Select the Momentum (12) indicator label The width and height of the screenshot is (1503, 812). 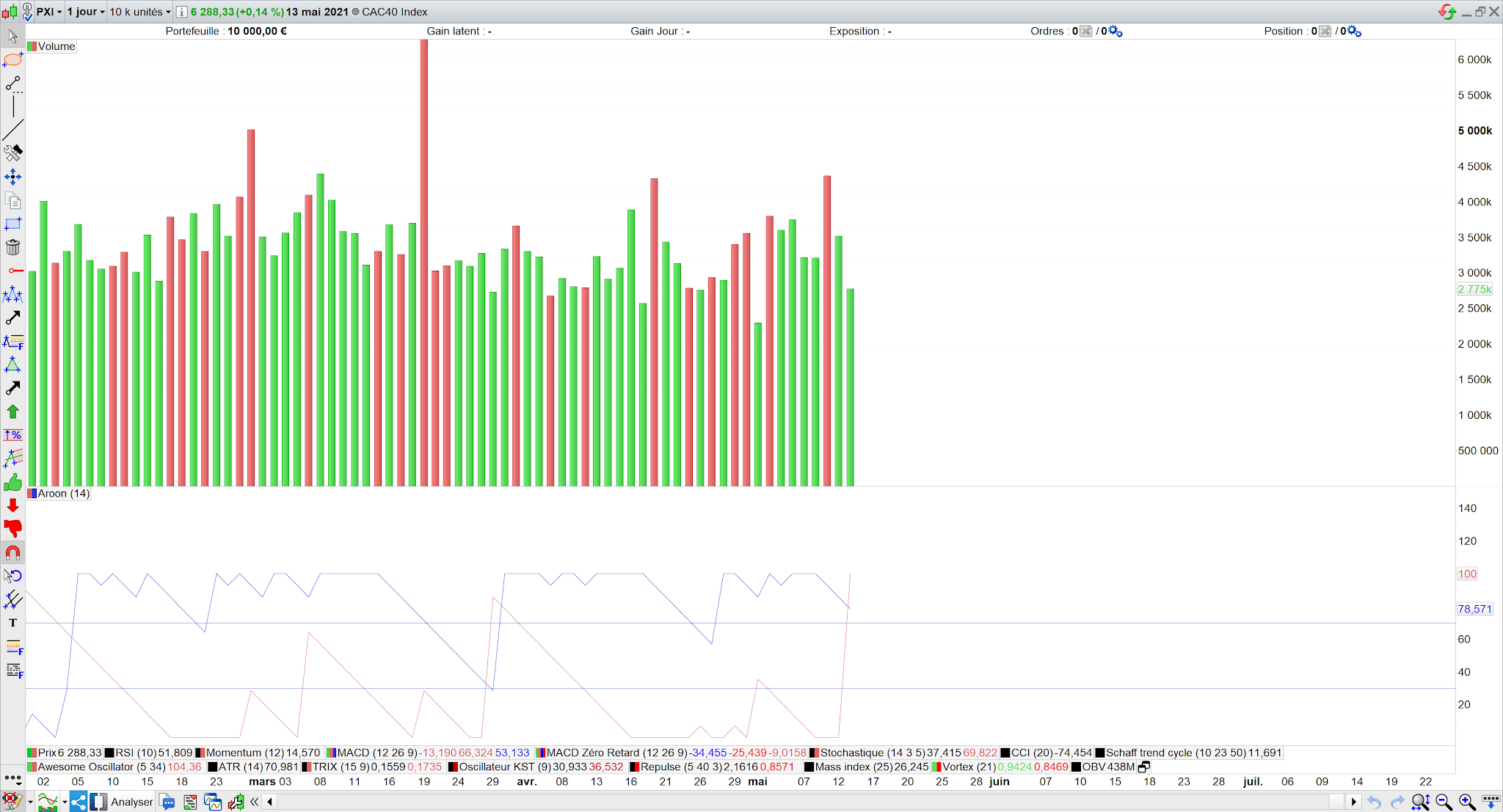coord(258,753)
